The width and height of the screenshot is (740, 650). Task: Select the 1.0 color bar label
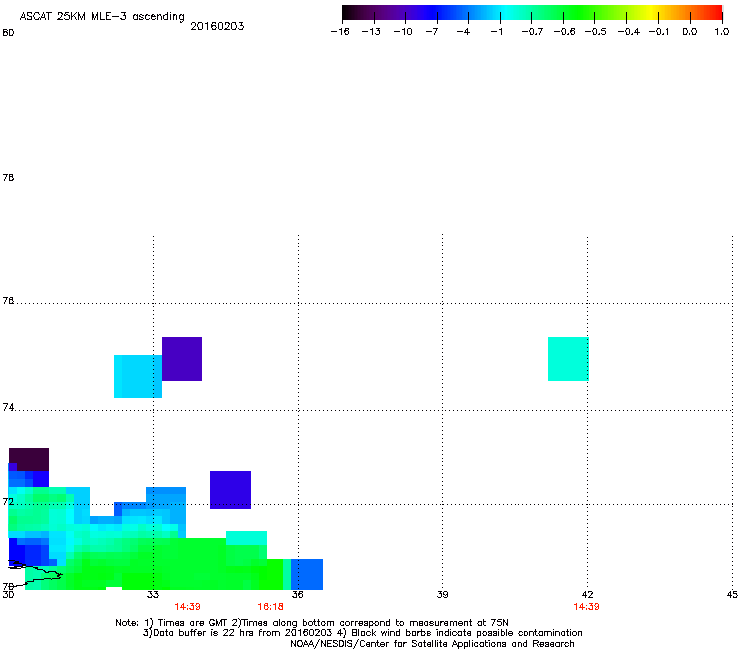point(722,32)
